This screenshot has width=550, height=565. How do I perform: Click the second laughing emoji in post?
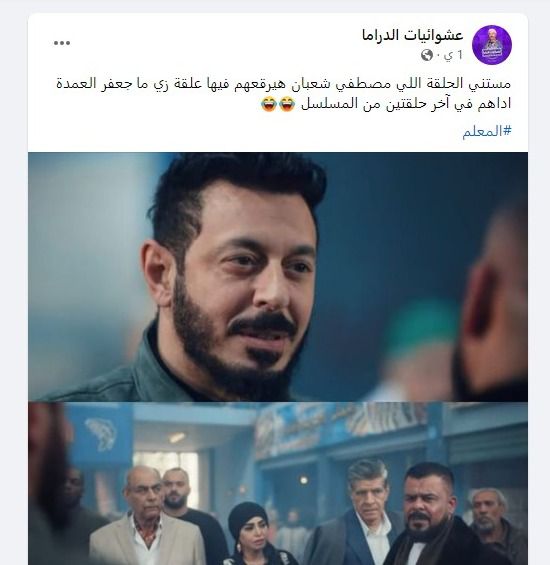coord(269,104)
